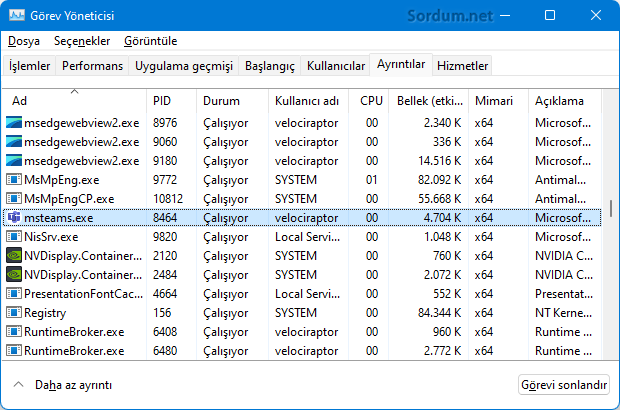Click NVIDIA icon of NVDisplay.Container PID 2120

(x=14, y=255)
